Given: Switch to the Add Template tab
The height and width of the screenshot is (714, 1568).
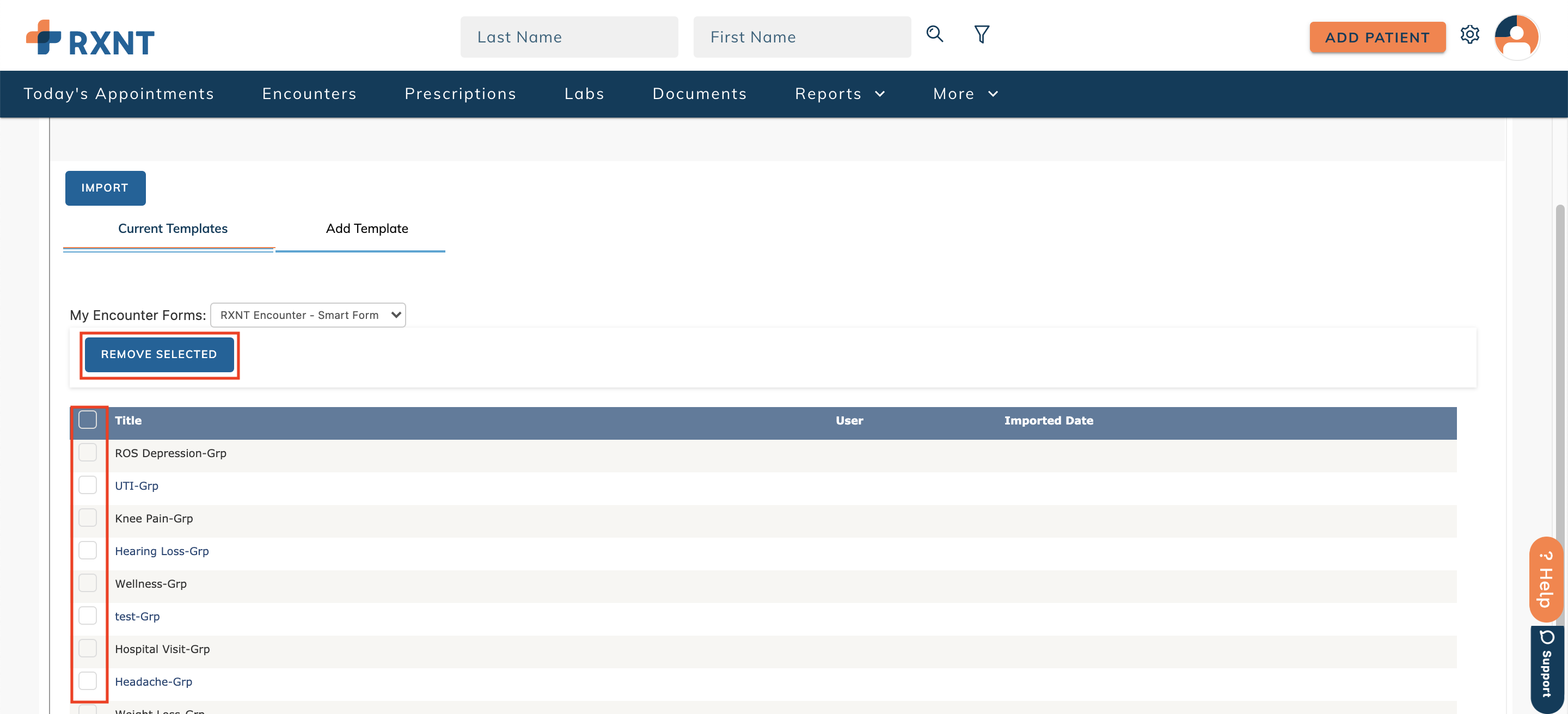Looking at the screenshot, I should 366,229.
